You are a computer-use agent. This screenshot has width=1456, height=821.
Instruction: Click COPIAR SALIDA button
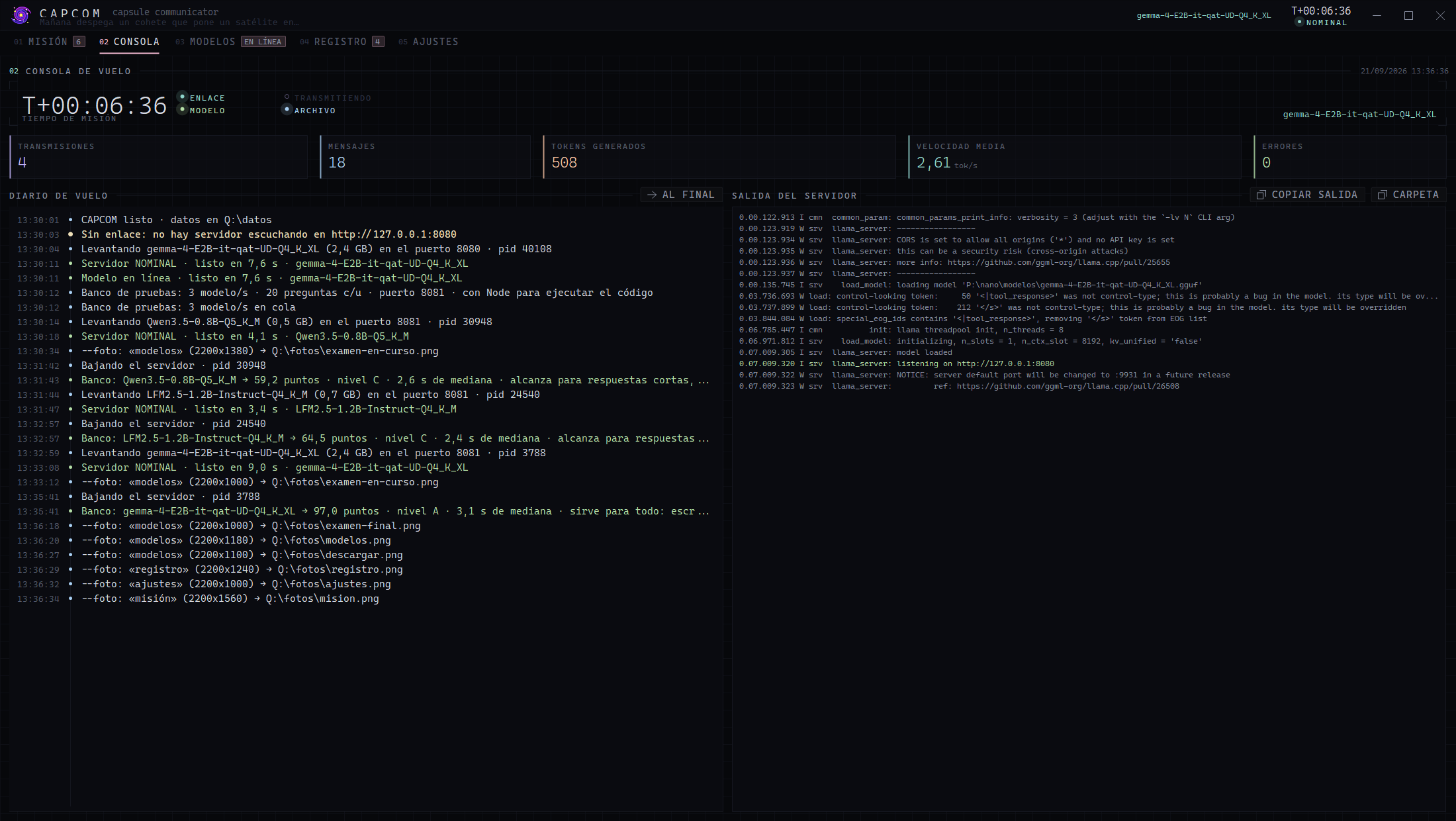1307,195
